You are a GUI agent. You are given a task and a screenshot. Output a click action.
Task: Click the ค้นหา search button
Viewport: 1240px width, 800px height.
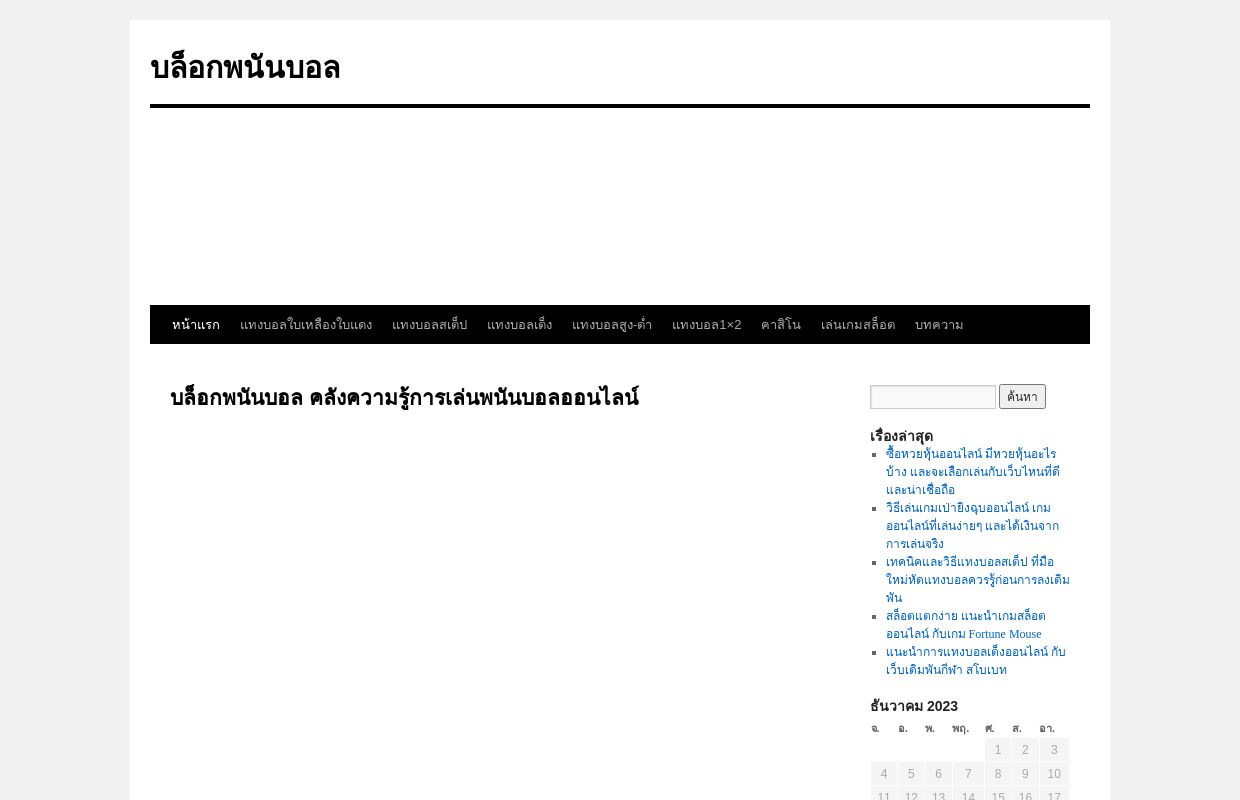(x=1022, y=396)
